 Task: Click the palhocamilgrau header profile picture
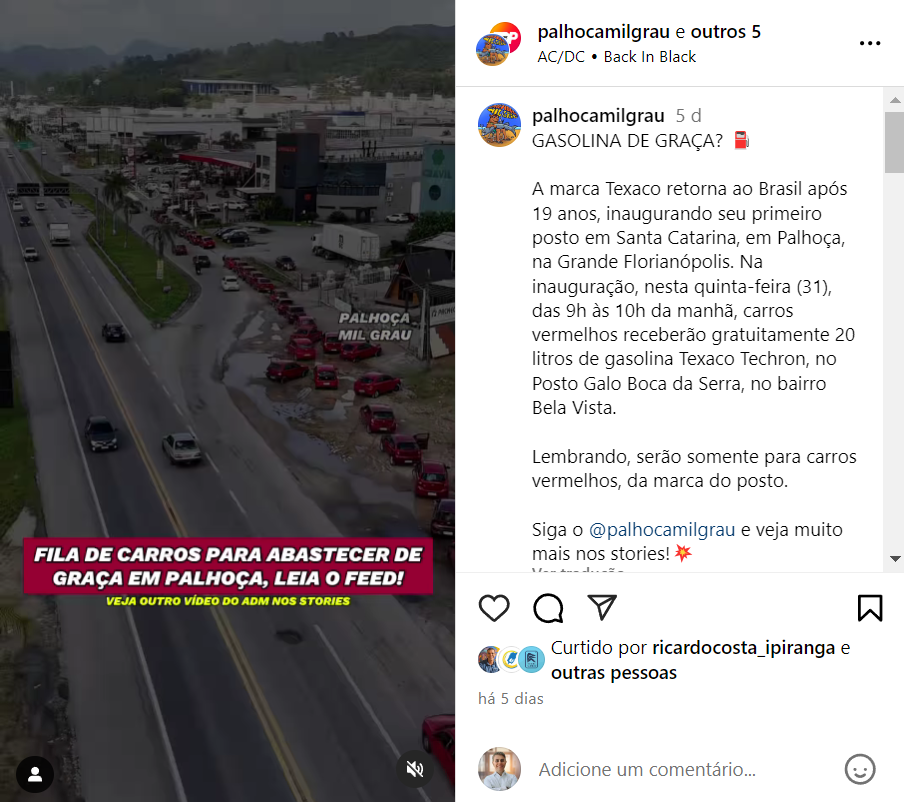coord(499,44)
